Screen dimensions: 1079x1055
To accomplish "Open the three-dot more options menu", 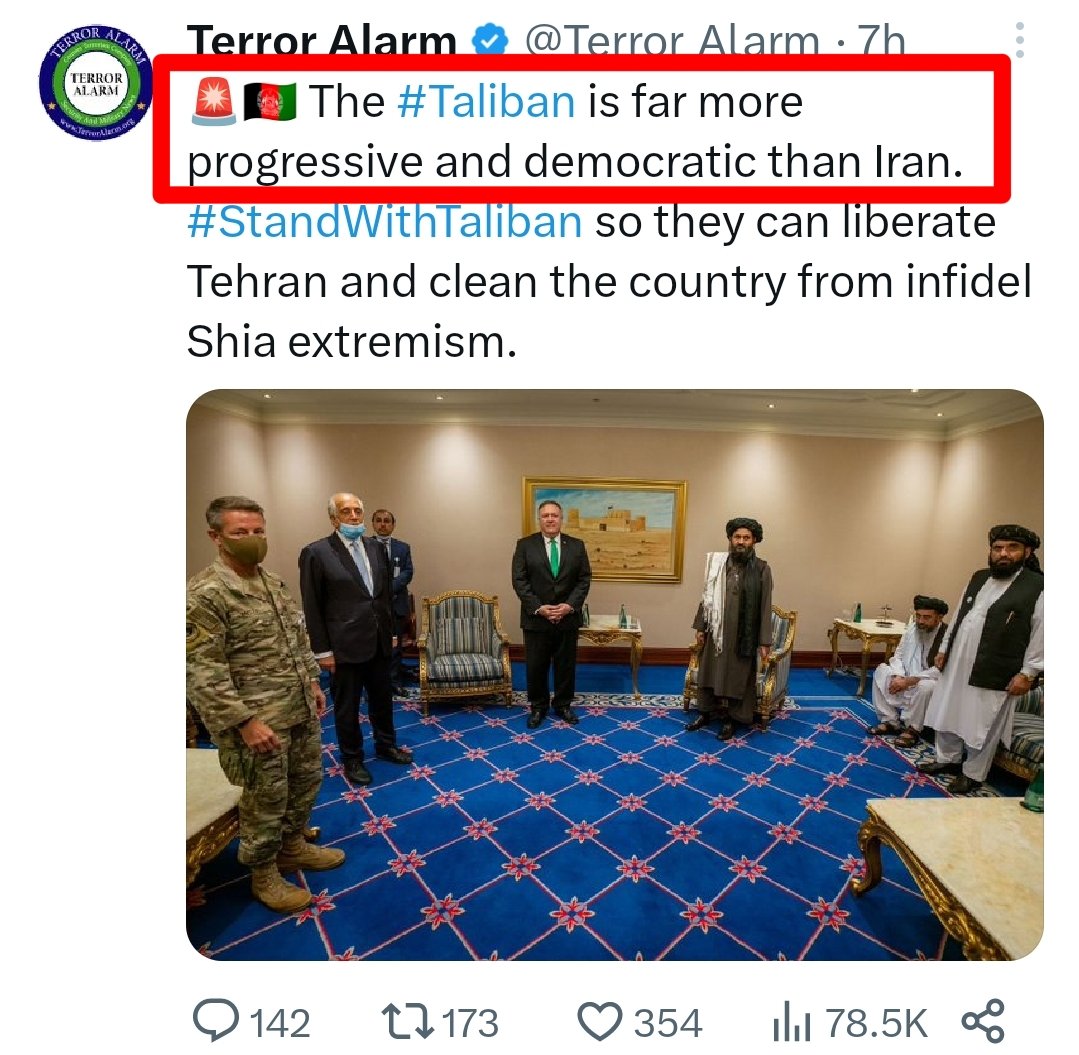I will coord(1019,39).
